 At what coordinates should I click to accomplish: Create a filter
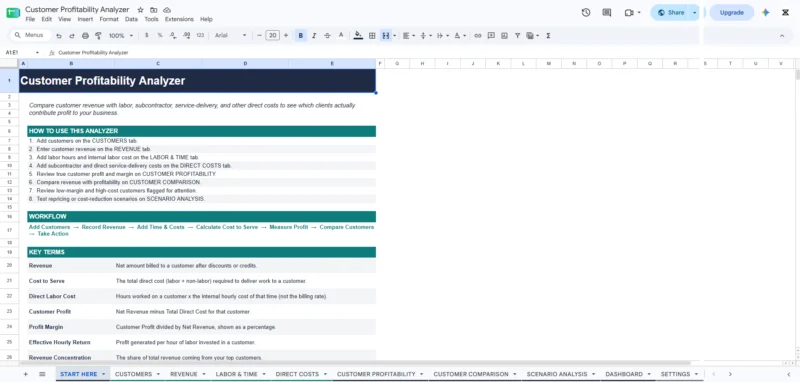[517, 36]
